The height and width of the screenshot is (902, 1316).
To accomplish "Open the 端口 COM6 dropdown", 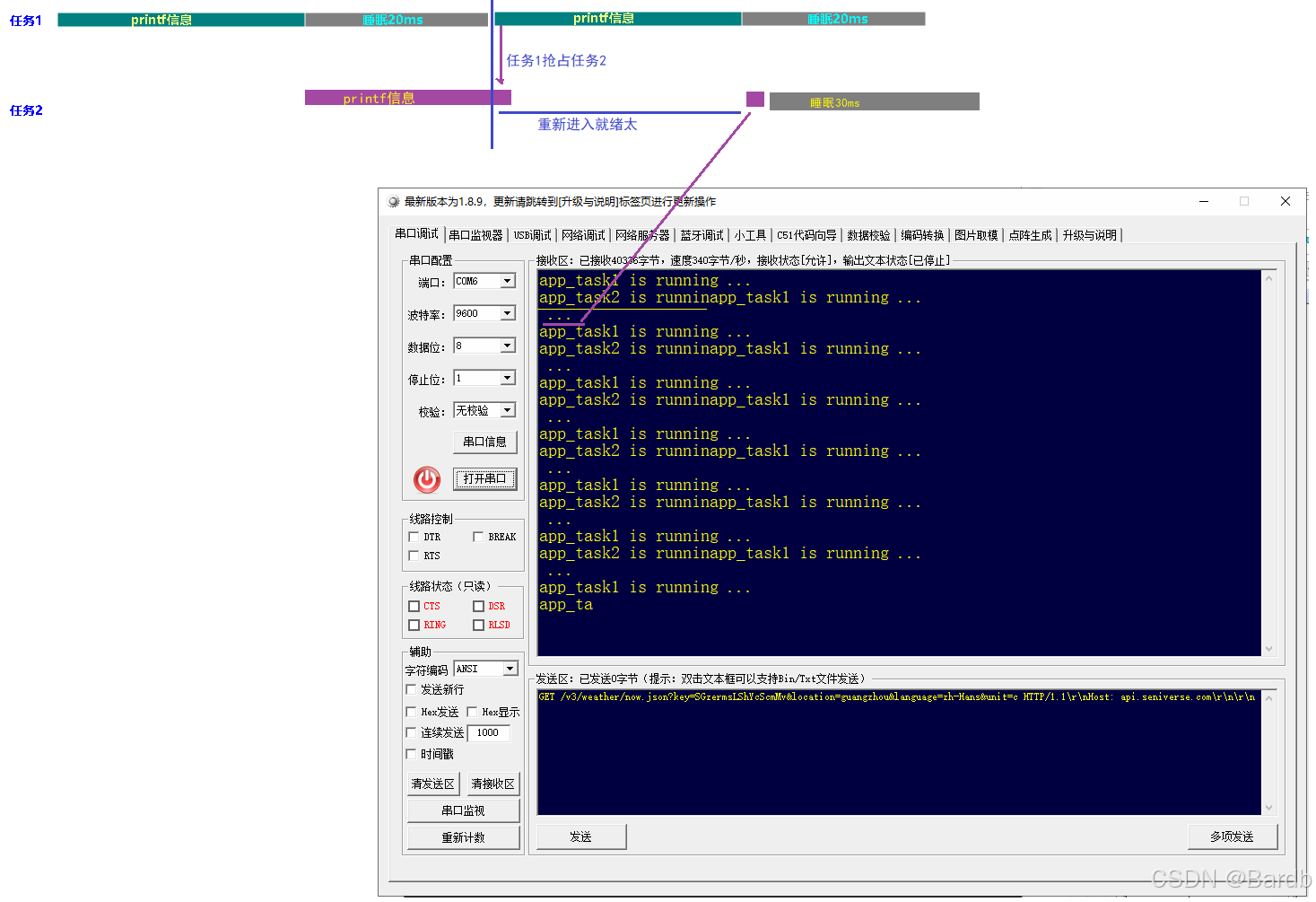I will click(508, 281).
